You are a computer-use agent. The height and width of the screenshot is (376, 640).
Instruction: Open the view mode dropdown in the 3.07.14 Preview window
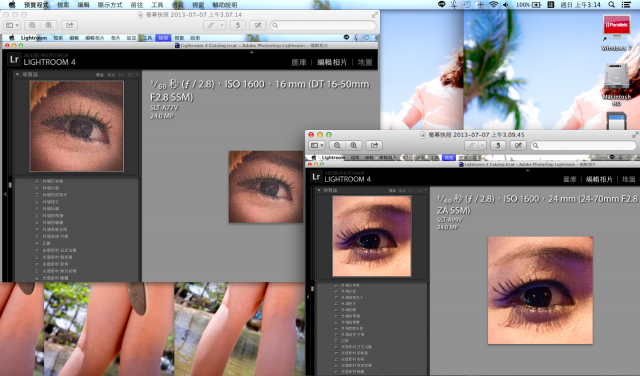click(x=12, y=25)
